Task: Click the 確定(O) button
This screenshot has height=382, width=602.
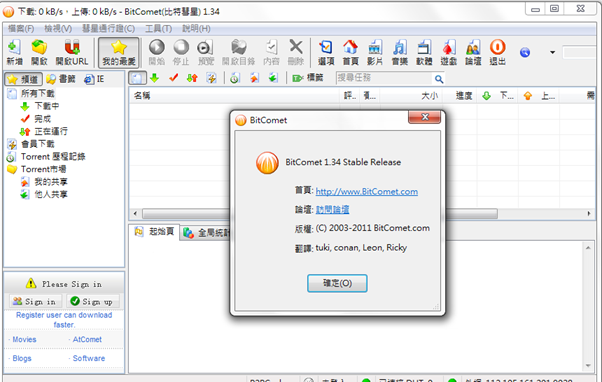Action: (x=337, y=283)
